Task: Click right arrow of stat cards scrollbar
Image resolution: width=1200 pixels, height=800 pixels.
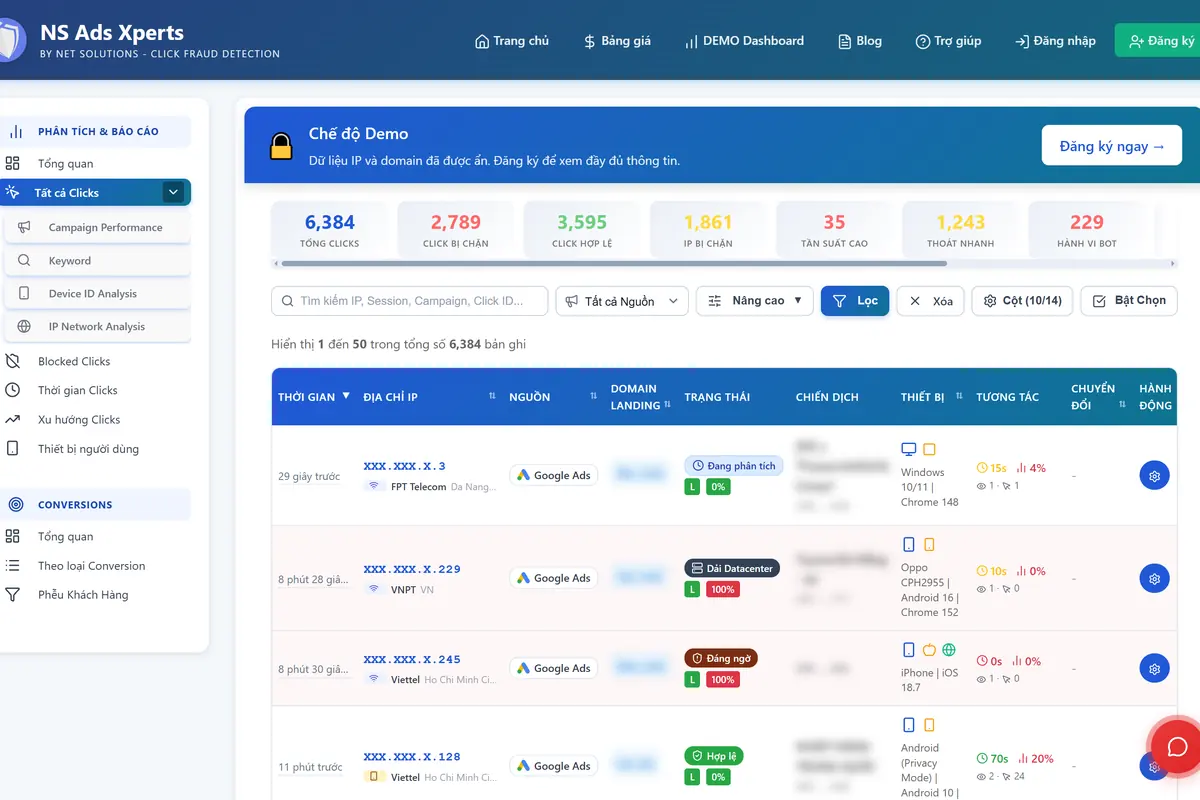Action: [1173, 264]
